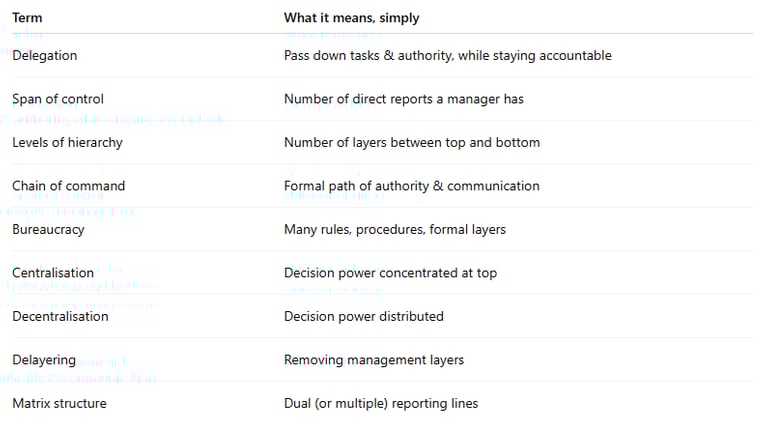Click the "What it means, simply" header
Viewport: 768px width, 430px height.
coord(351,17)
